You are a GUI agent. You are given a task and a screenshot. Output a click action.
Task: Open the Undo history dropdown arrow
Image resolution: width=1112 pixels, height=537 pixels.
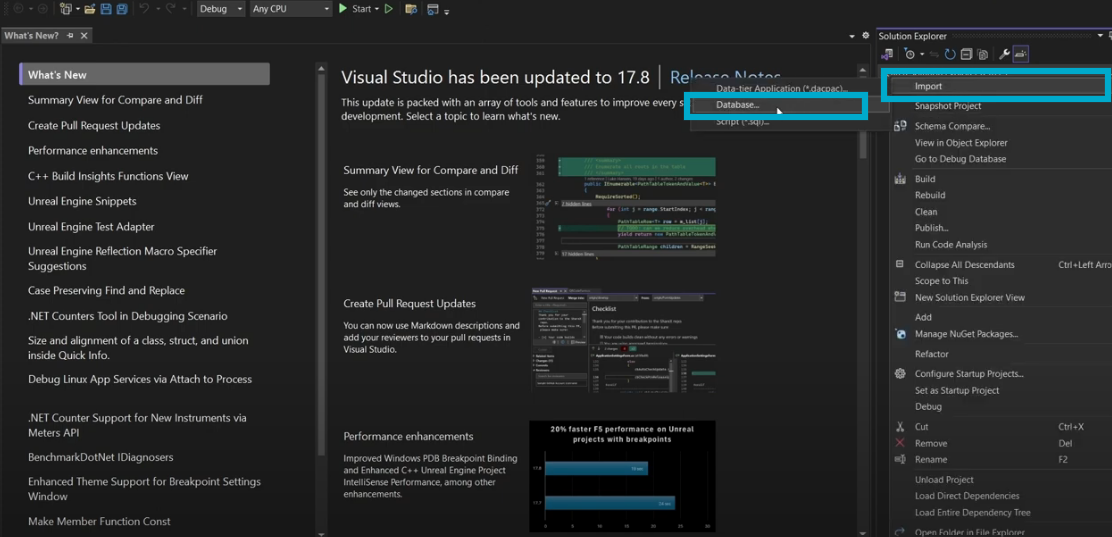[158, 9]
